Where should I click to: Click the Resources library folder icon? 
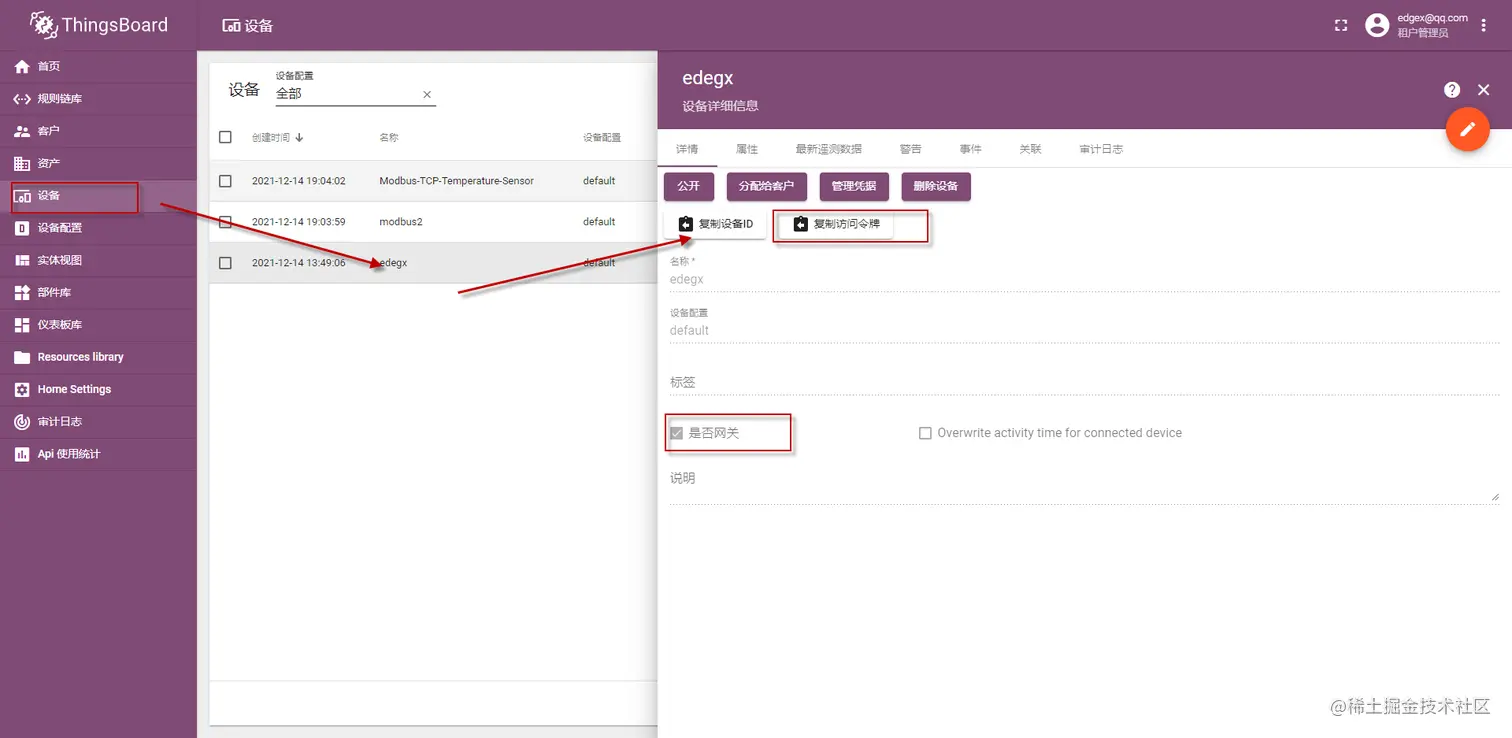pyautogui.click(x=21, y=357)
